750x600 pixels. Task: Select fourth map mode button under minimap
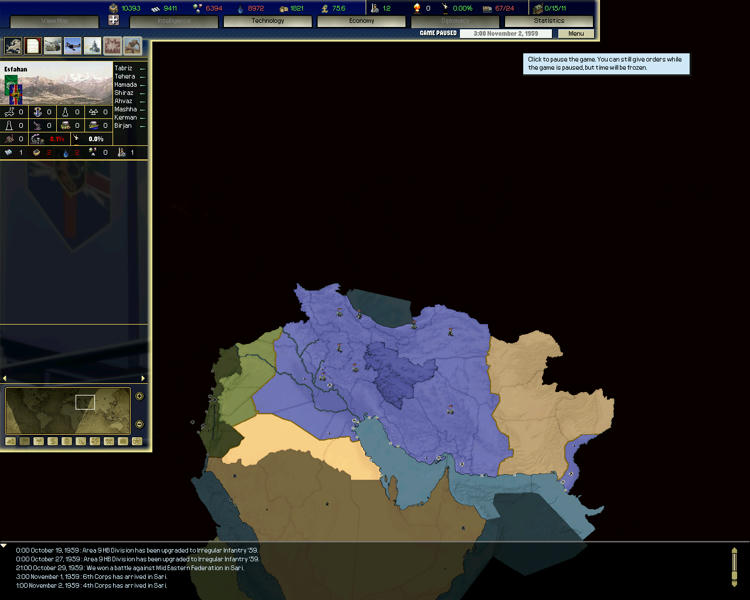pos(53,441)
